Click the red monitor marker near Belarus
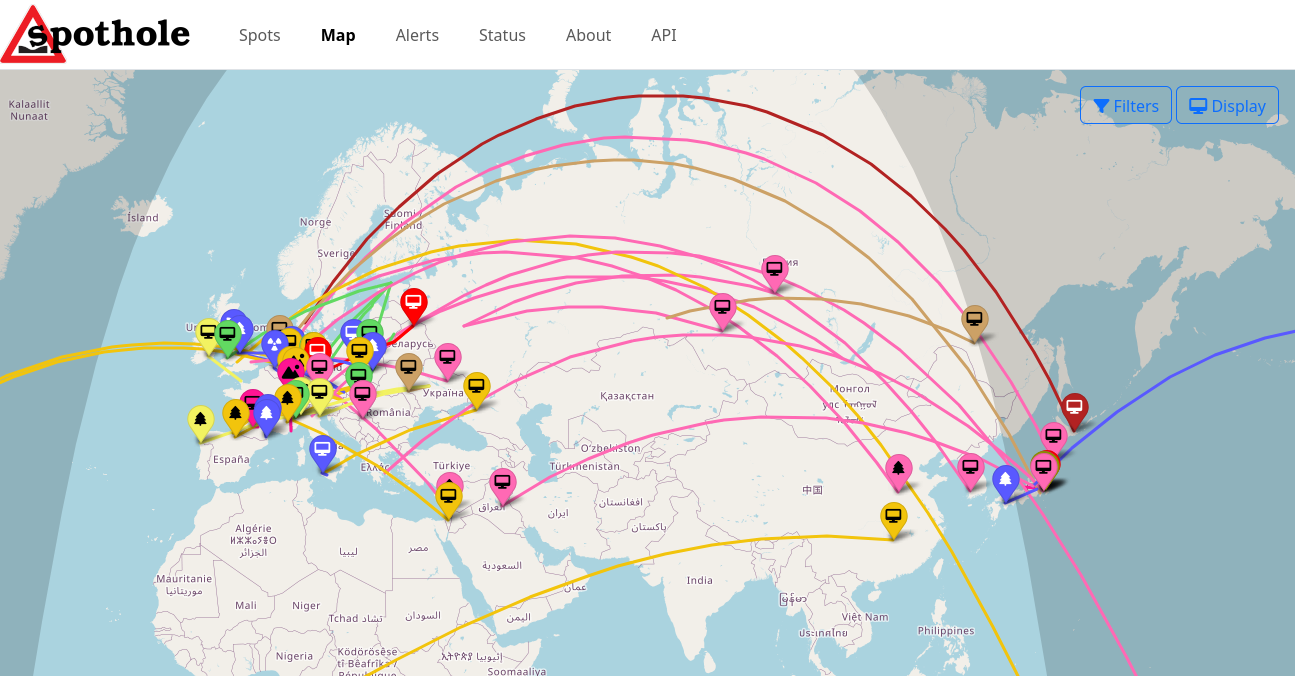 click(x=414, y=302)
